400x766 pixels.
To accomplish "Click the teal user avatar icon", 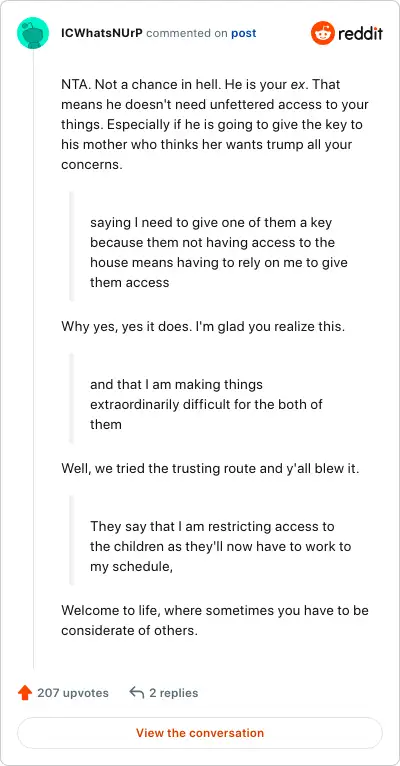I will (33, 33).
